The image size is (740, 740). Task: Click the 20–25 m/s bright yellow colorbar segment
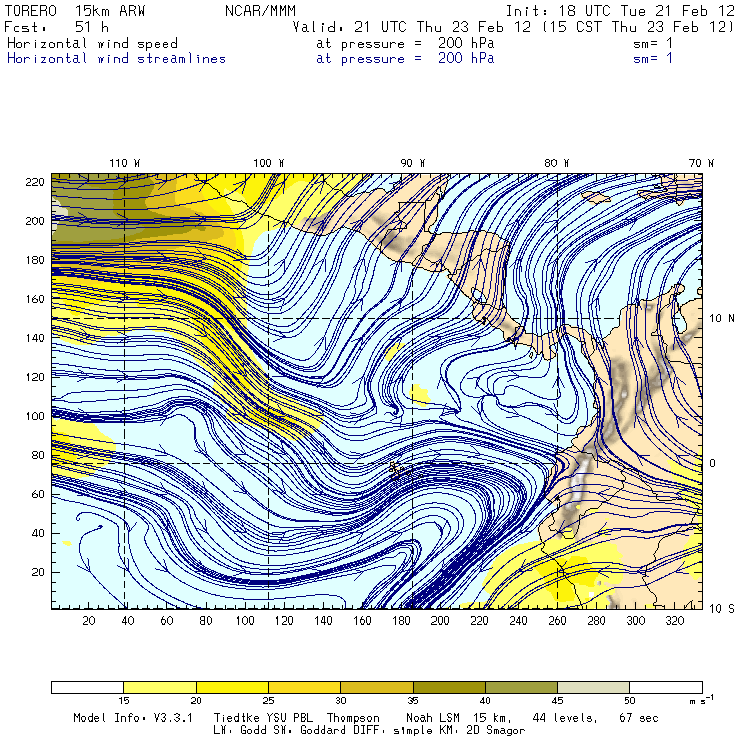[x=232, y=687]
